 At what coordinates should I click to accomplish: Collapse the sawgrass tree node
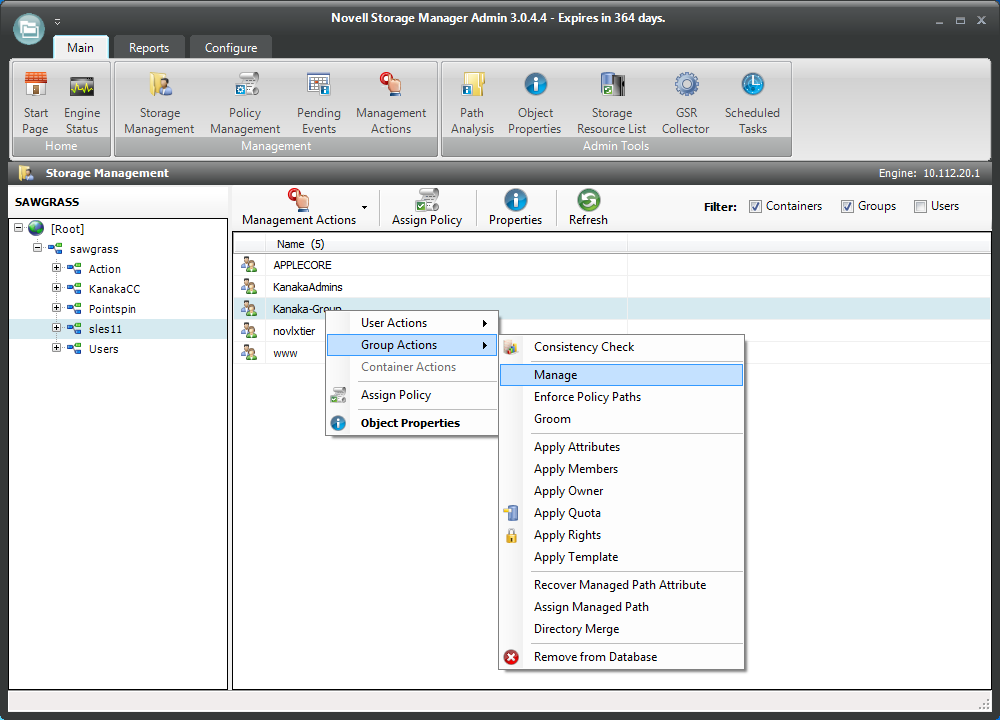[x=38, y=247]
